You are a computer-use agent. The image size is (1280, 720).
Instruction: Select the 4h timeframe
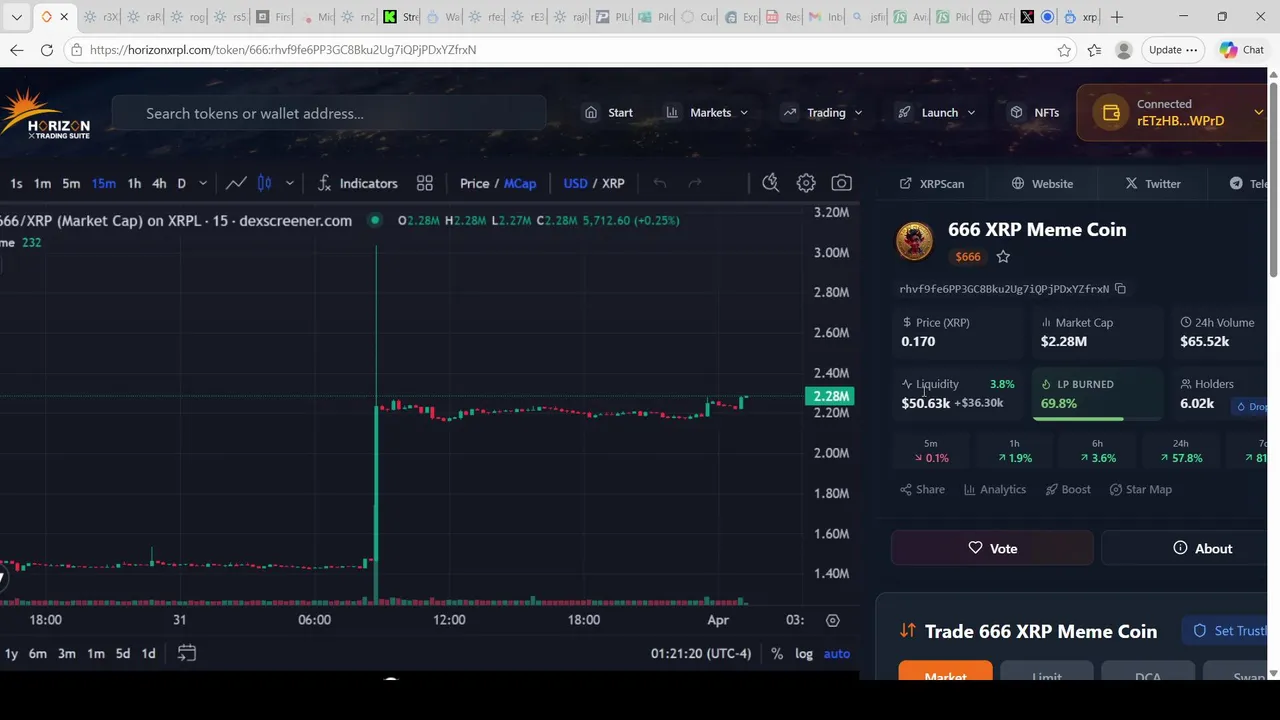[x=159, y=183]
